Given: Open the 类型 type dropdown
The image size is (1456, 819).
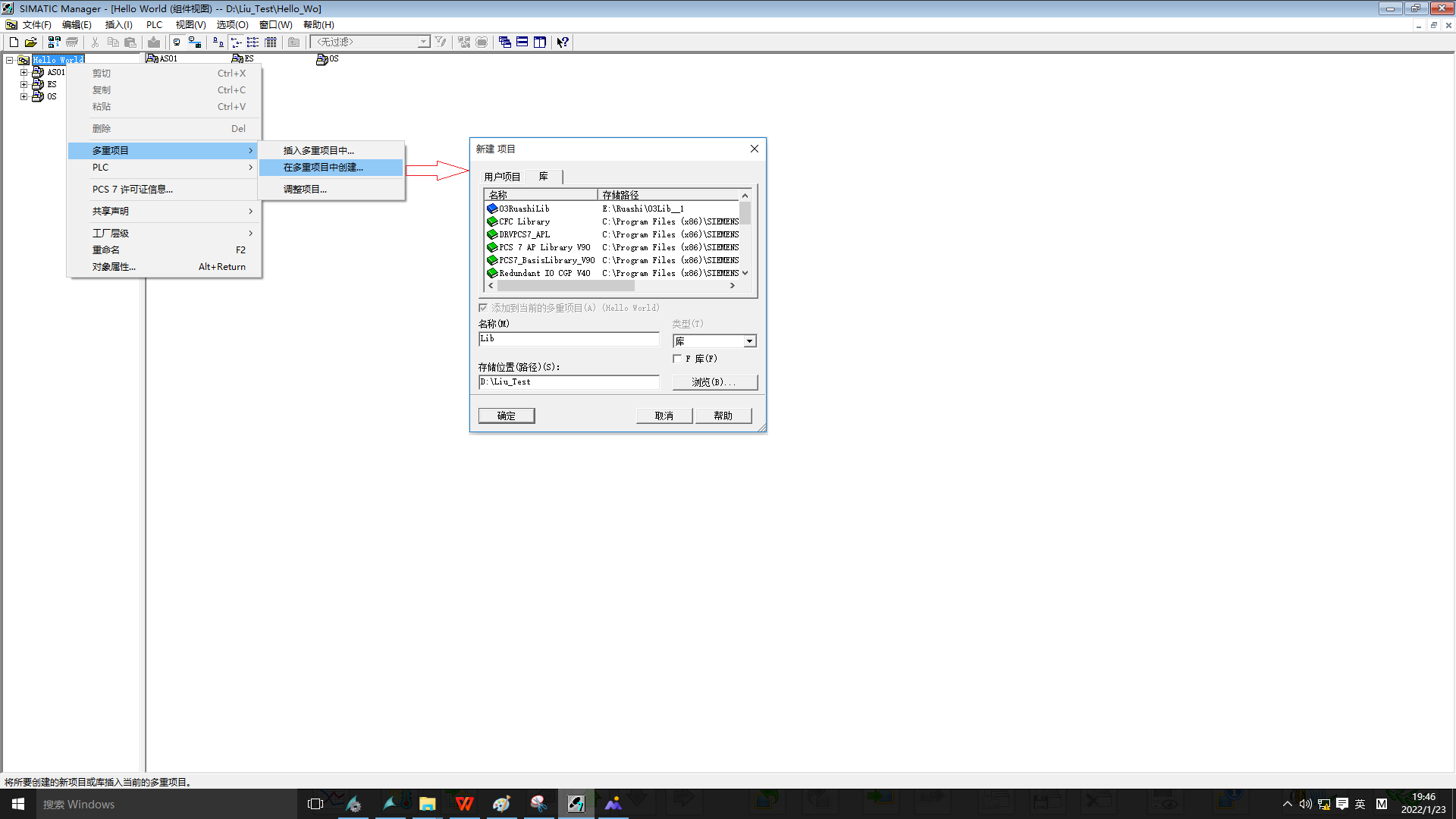Looking at the screenshot, I should [749, 341].
